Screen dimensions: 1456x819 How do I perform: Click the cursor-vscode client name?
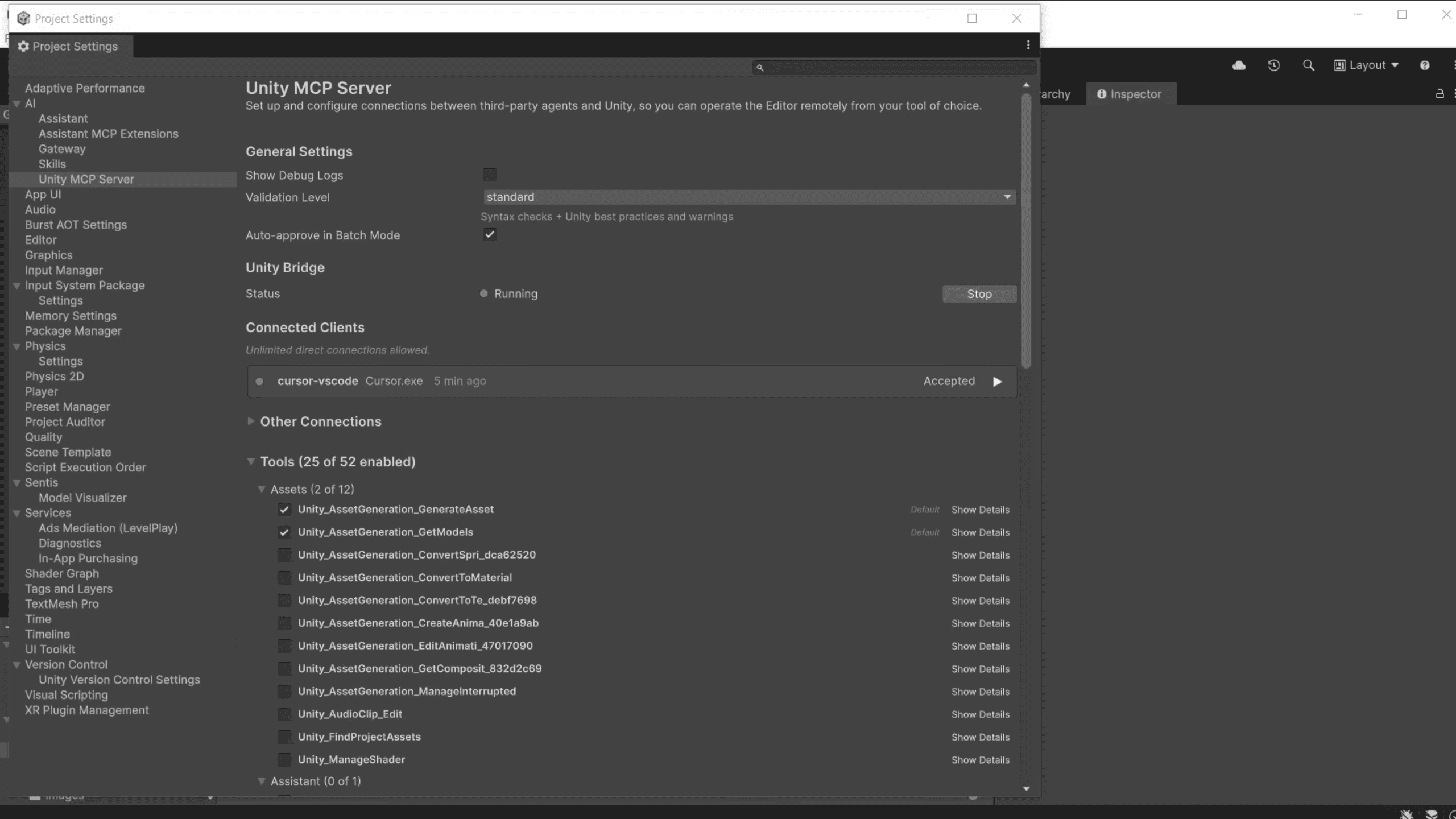click(317, 381)
